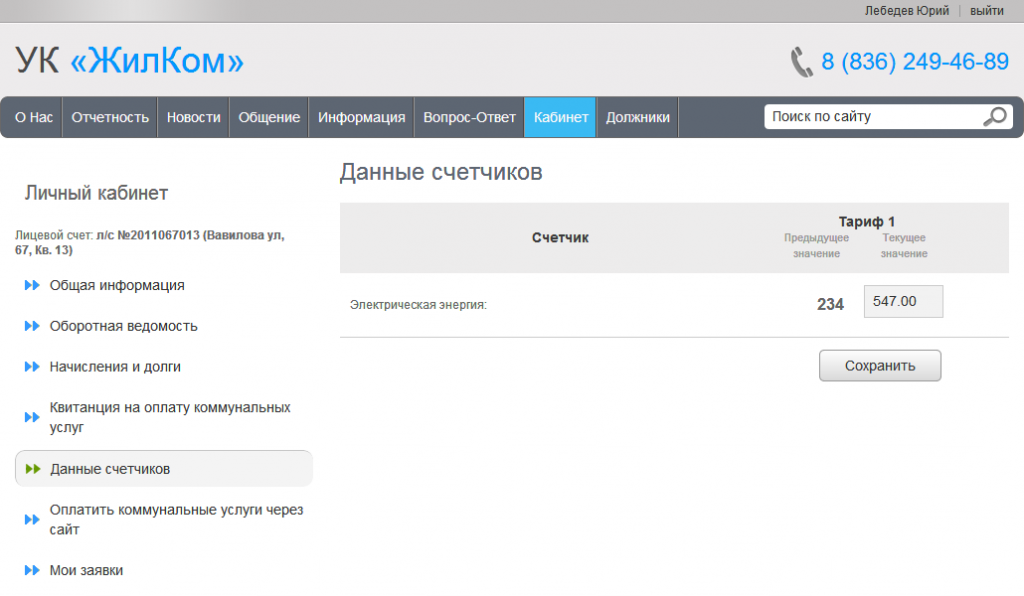Click arrow icon beside Мои заявки
Screen dimensions: 1024x596
[x=32, y=570]
